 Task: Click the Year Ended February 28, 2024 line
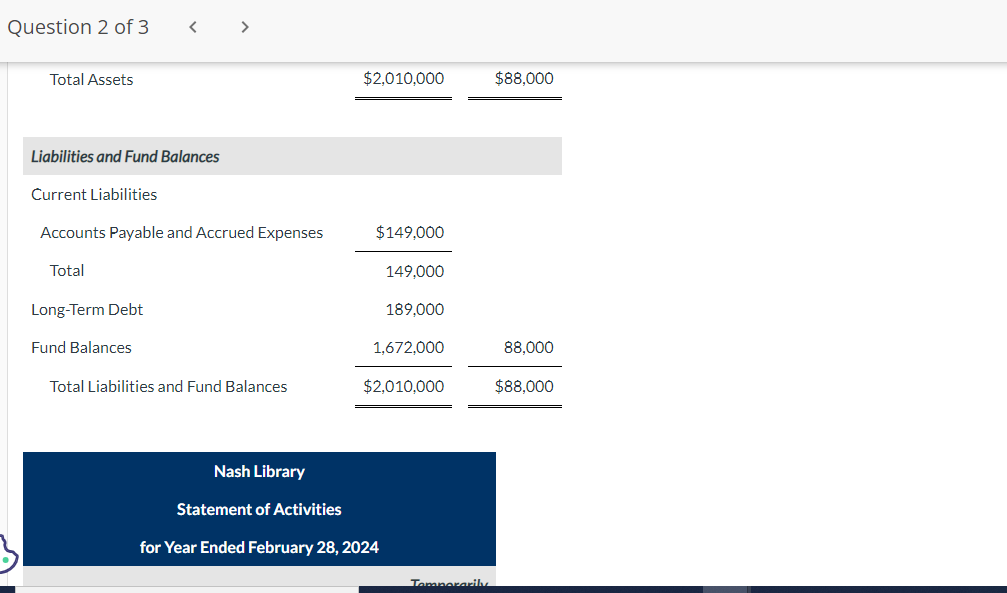click(259, 547)
